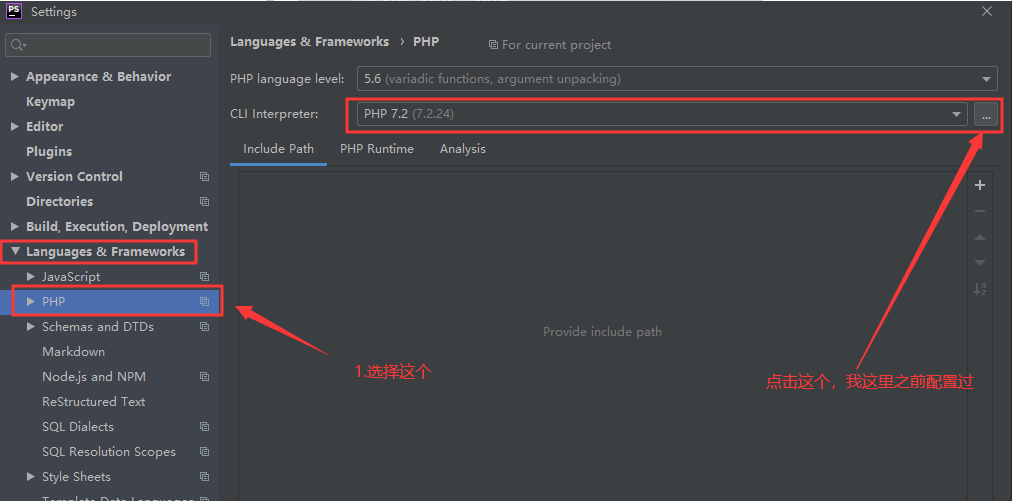The image size is (1013, 501).
Task: Click the project-level icon next to Node.js and NPM
Action: (x=204, y=377)
